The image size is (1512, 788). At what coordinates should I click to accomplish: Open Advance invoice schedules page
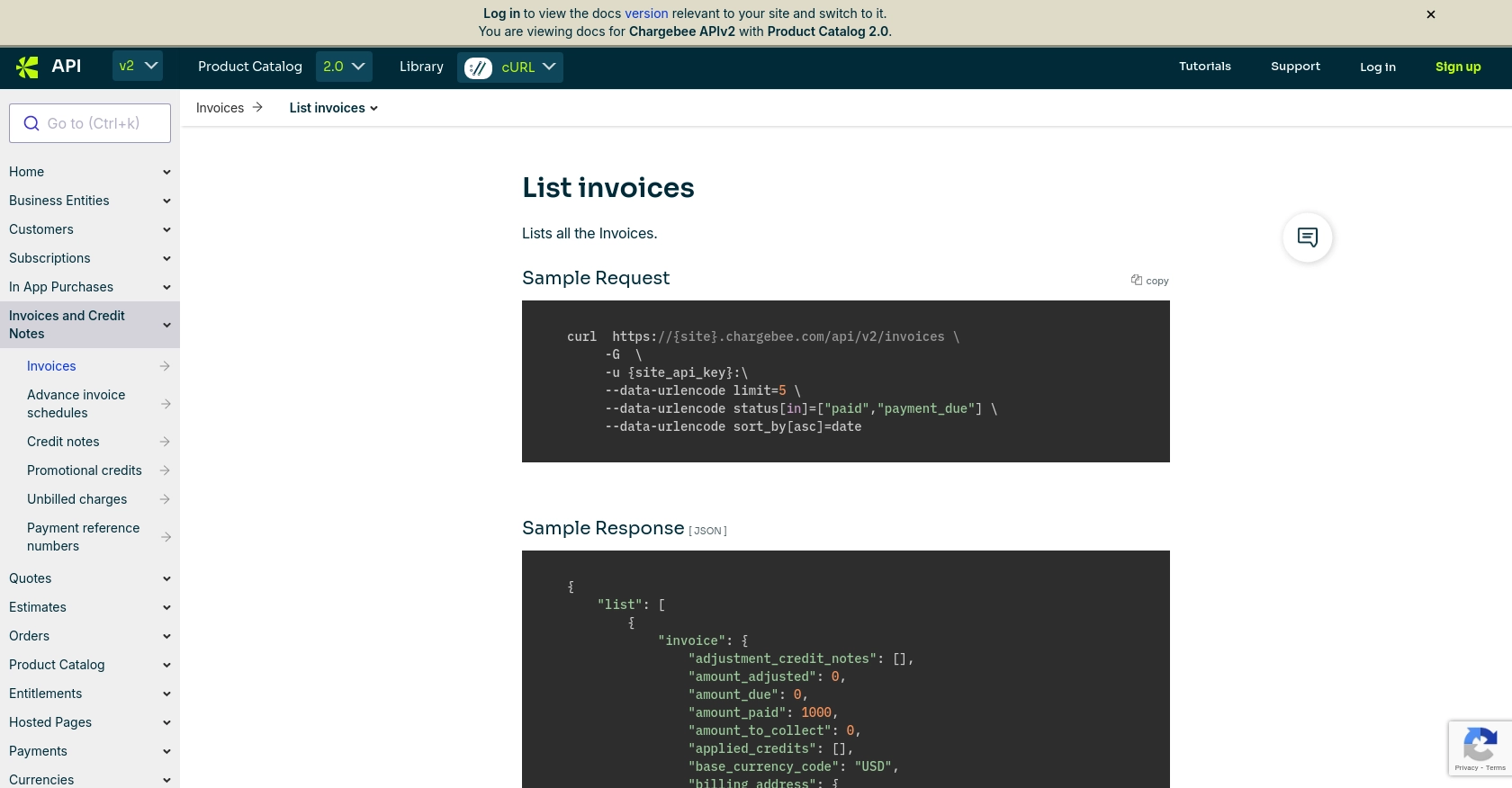(x=76, y=404)
